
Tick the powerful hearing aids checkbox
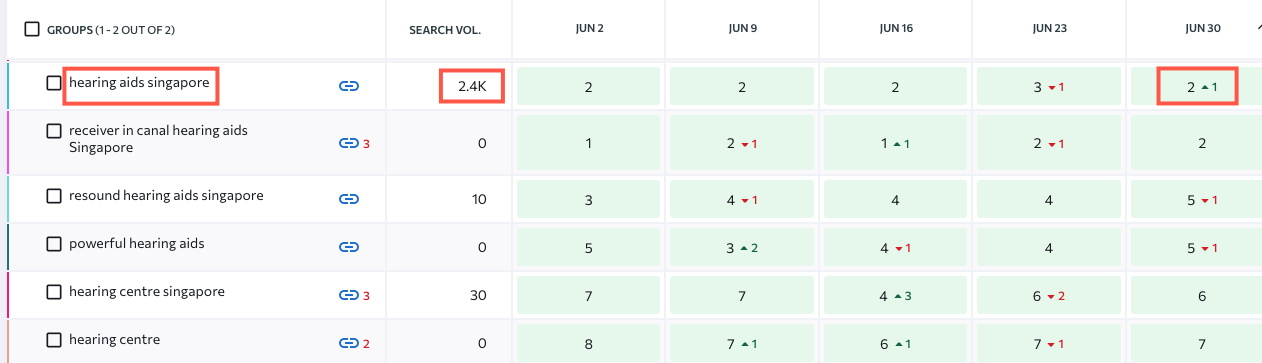[x=54, y=244]
